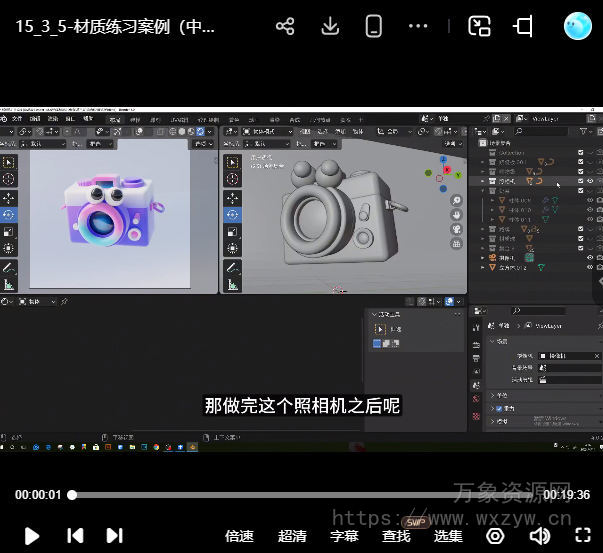Click the share icon in top bar

pos(285,27)
